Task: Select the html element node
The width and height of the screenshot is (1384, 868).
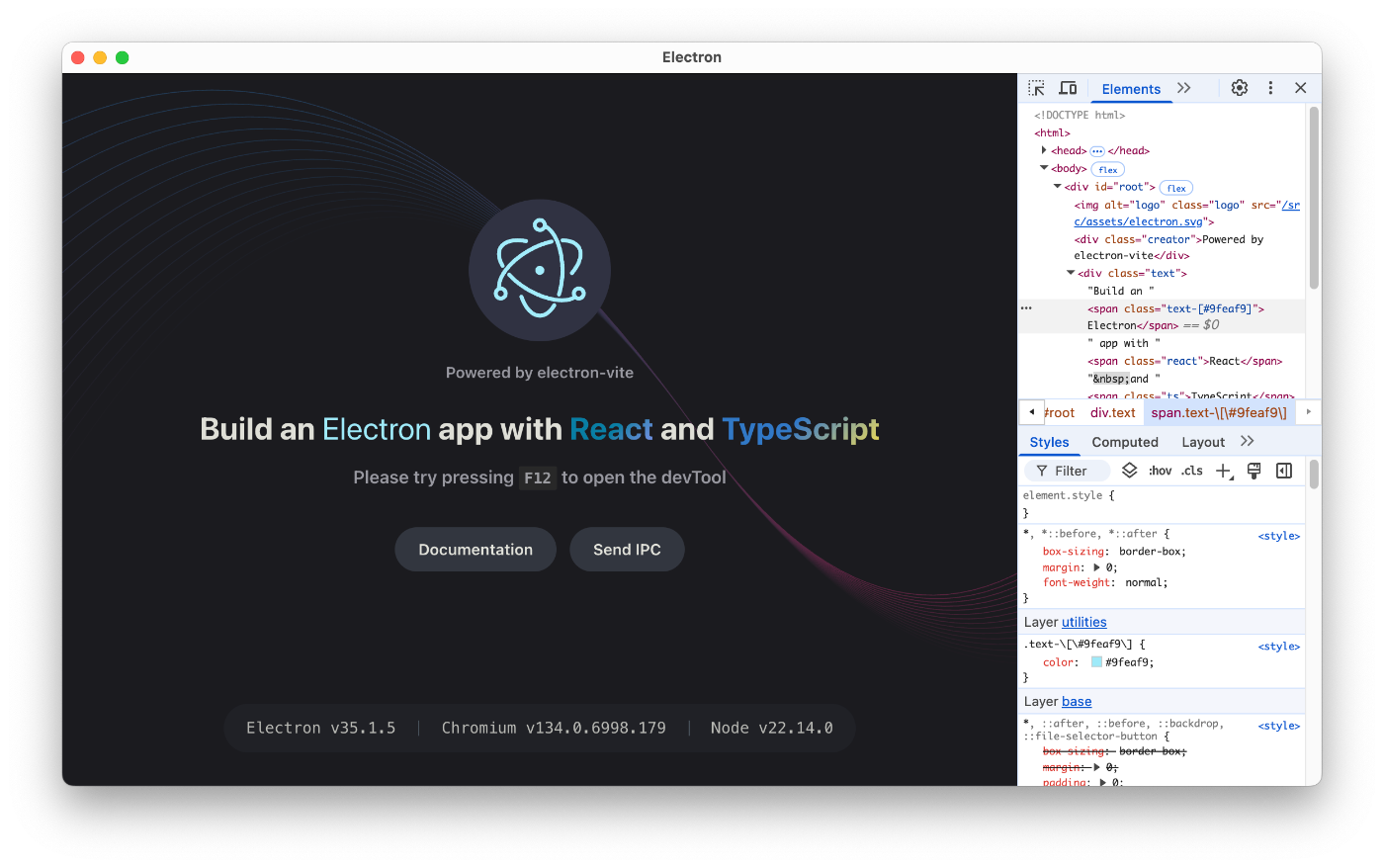Action: [1052, 132]
